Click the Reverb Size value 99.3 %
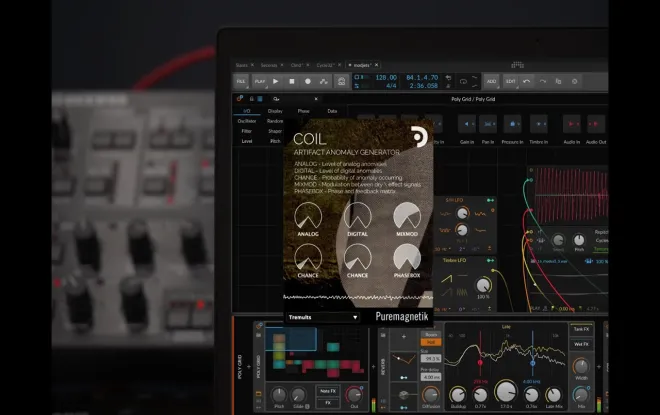This screenshot has height=415, width=660. point(431,359)
